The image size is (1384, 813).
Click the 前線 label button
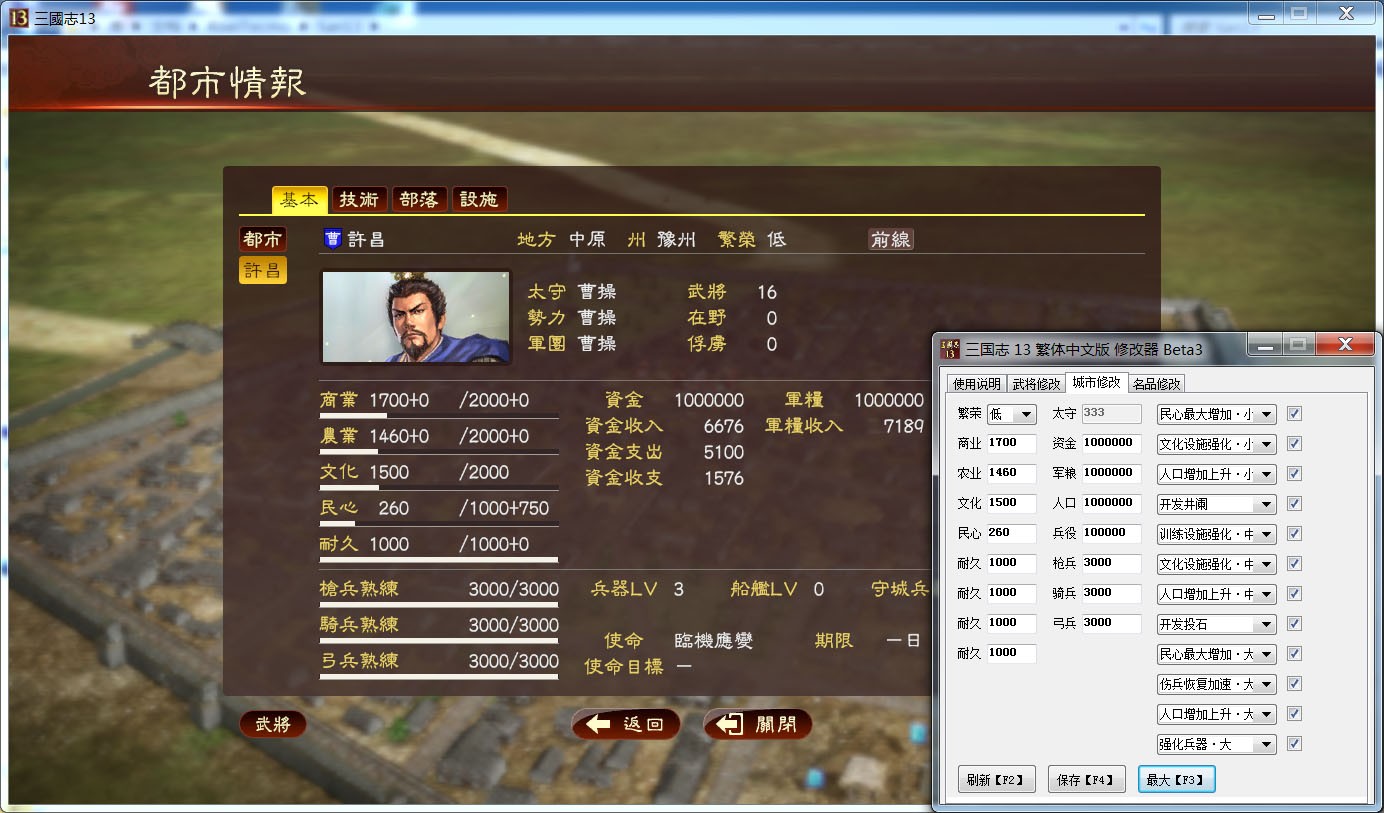(891, 240)
